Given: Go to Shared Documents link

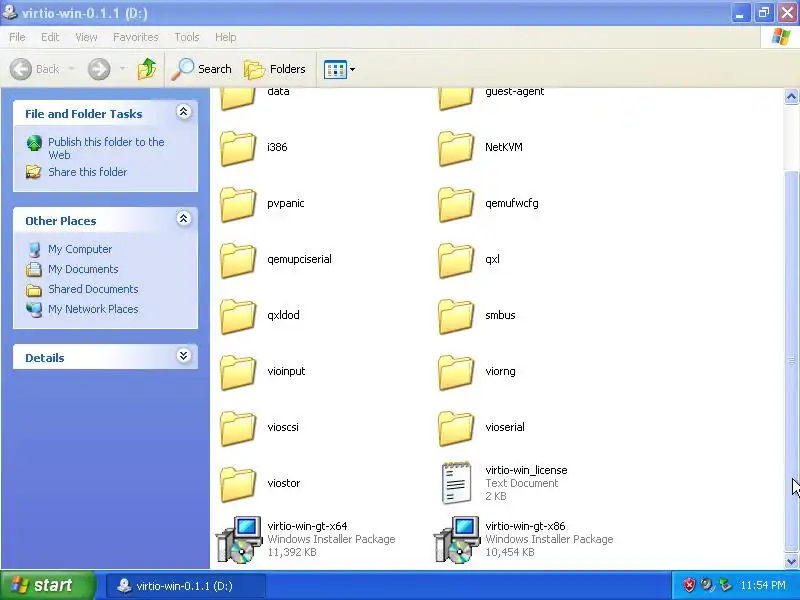Looking at the screenshot, I should tap(93, 289).
